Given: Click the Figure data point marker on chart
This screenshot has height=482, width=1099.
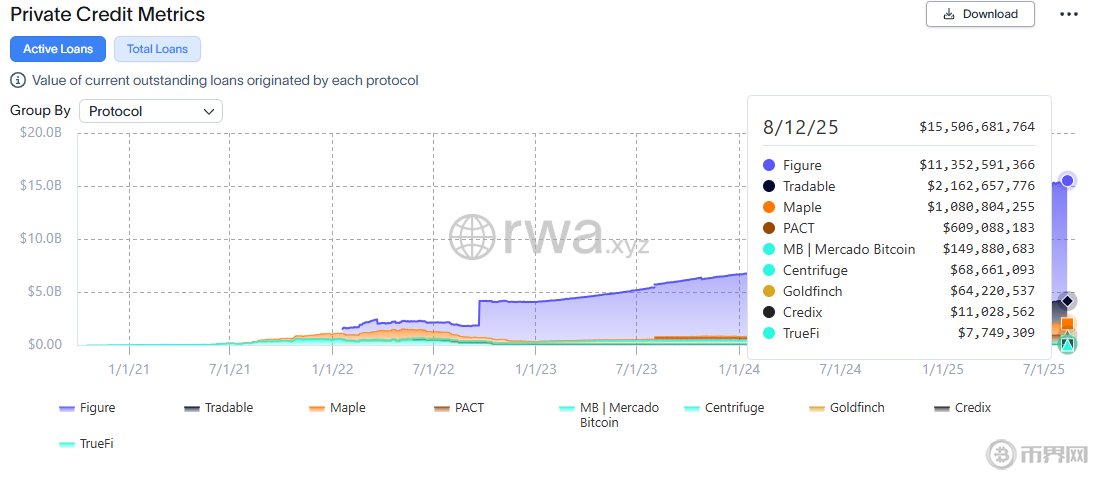Looking at the screenshot, I should [1067, 181].
